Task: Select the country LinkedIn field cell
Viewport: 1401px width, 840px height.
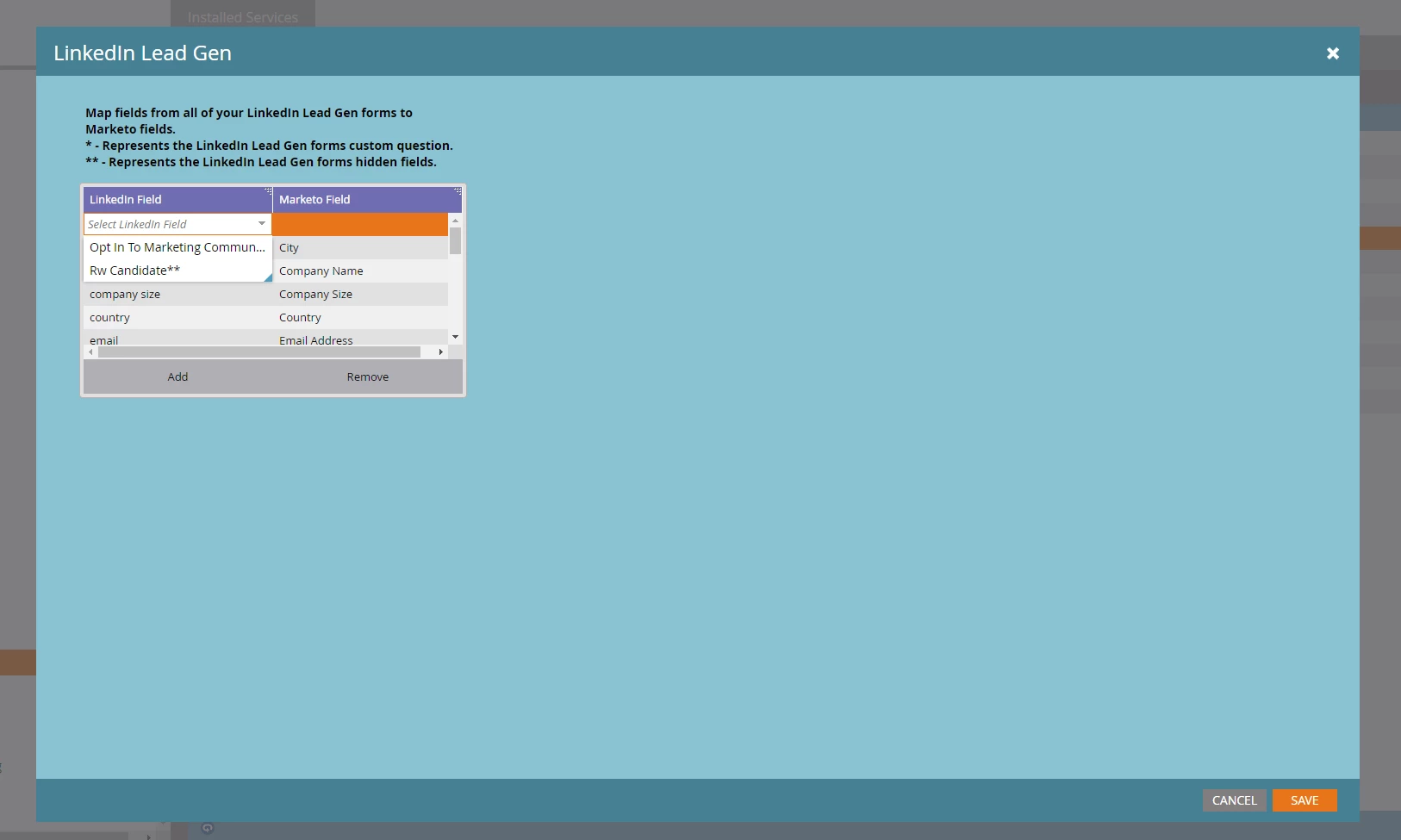Action: point(177,317)
